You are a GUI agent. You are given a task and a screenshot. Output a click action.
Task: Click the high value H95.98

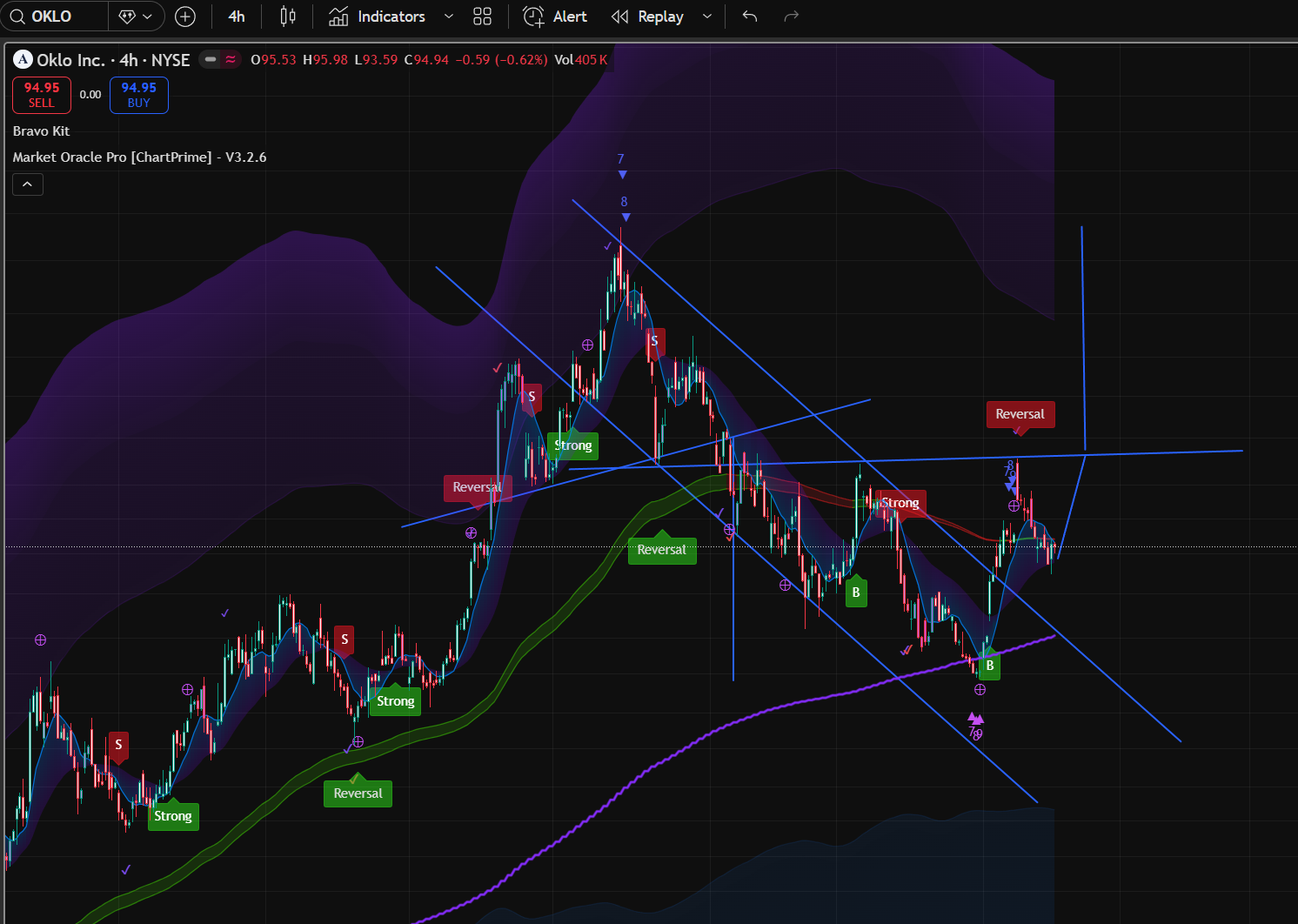click(x=325, y=60)
